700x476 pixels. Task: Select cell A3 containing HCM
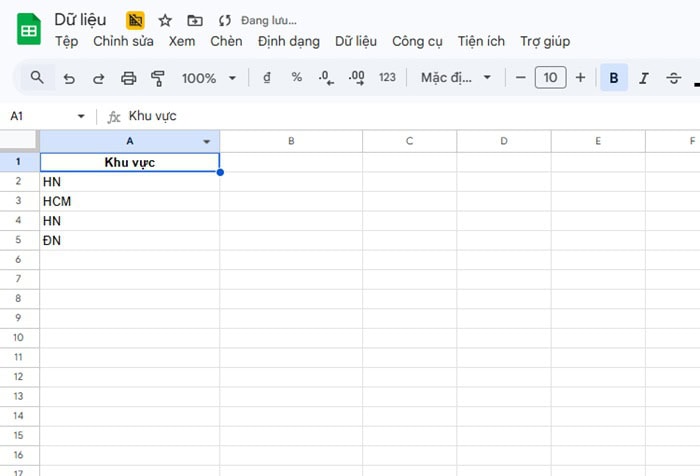click(130, 201)
